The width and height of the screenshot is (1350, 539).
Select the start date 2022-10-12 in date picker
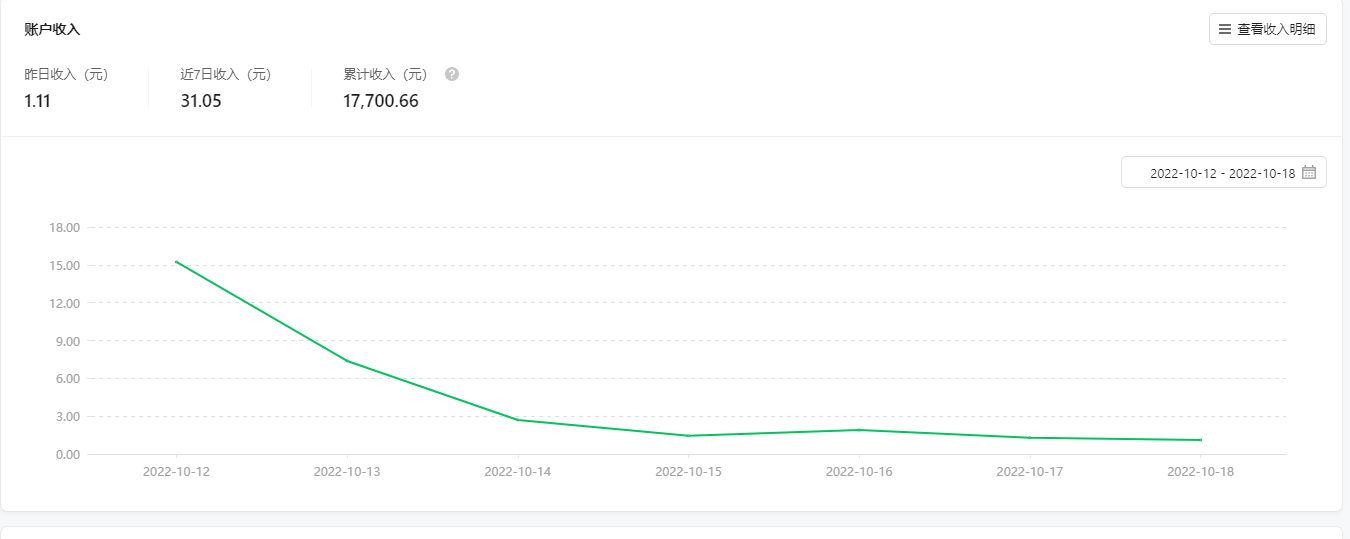coord(1183,173)
